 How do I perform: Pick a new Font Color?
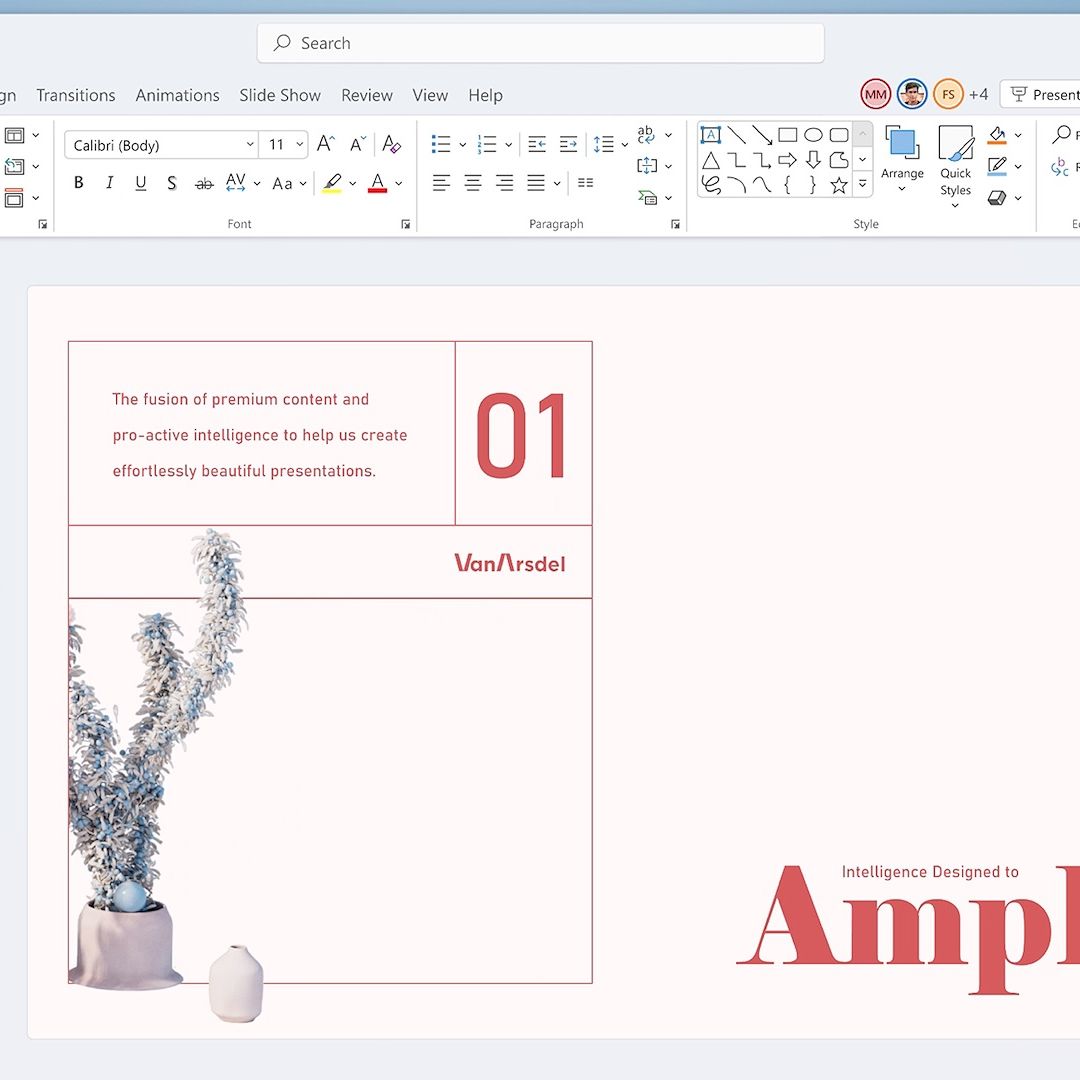[x=378, y=183]
